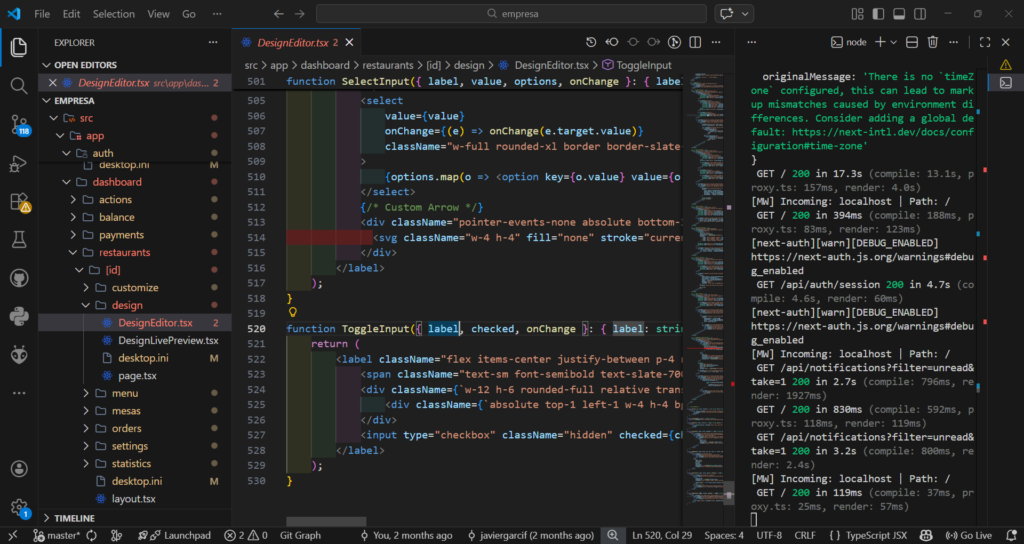Click the editor horizontal scrollbar
Image resolution: width=1024 pixels, height=544 pixels.
pyautogui.click(x=325, y=521)
